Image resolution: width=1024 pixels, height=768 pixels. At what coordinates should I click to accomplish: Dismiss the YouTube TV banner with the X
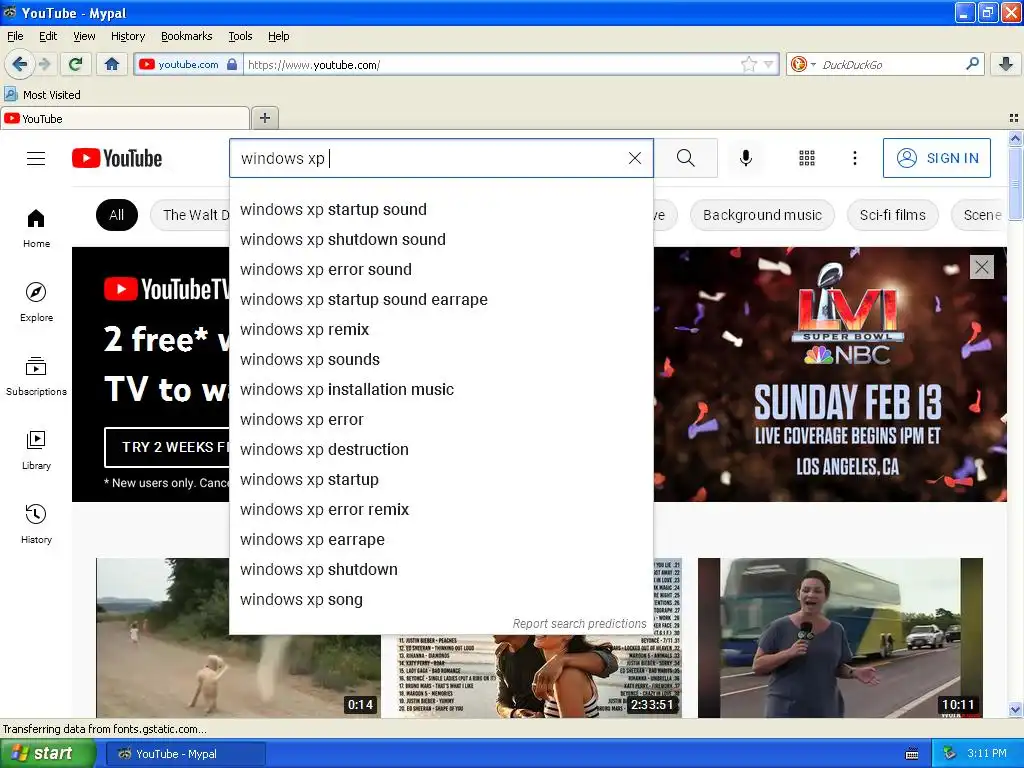click(x=982, y=267)
